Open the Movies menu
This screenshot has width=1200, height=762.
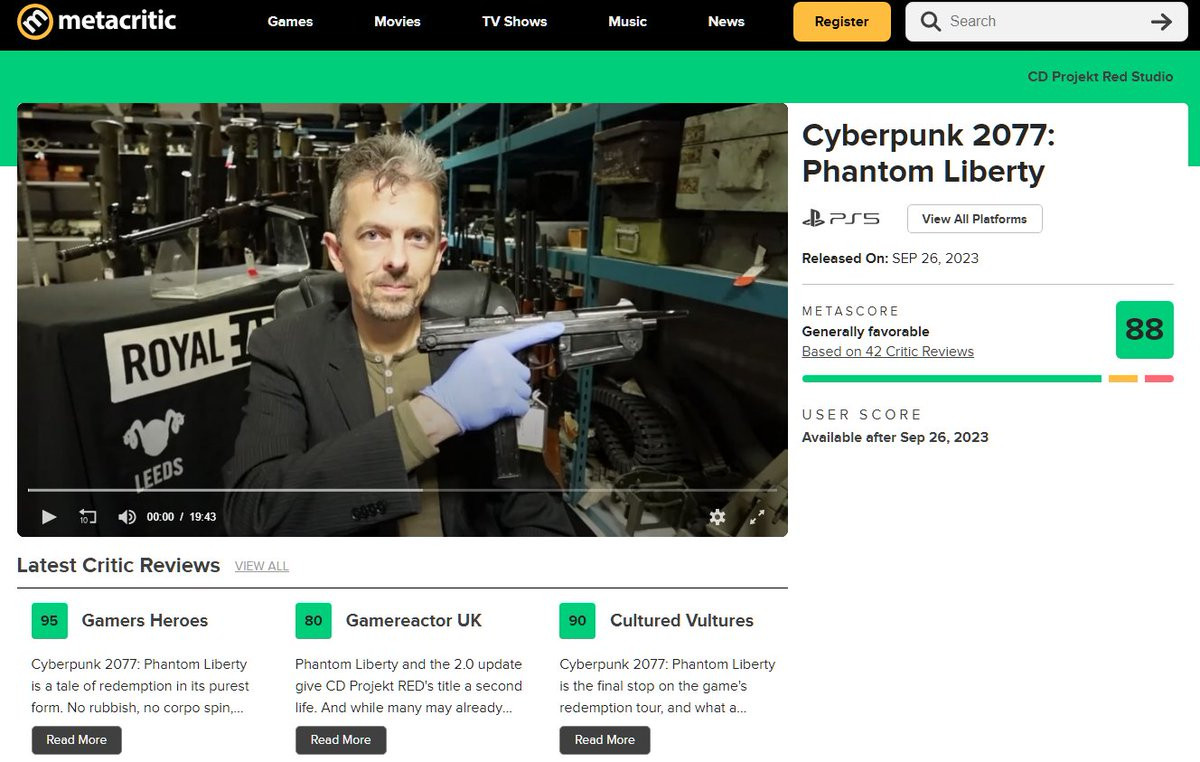(397, 21)
